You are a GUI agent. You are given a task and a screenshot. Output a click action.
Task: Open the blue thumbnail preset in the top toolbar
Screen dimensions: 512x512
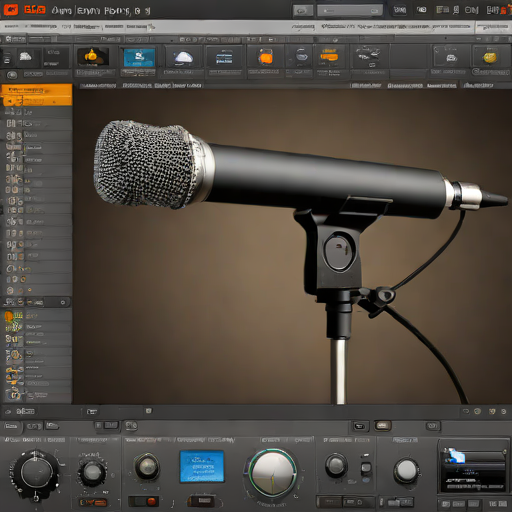tap(139, 58)
